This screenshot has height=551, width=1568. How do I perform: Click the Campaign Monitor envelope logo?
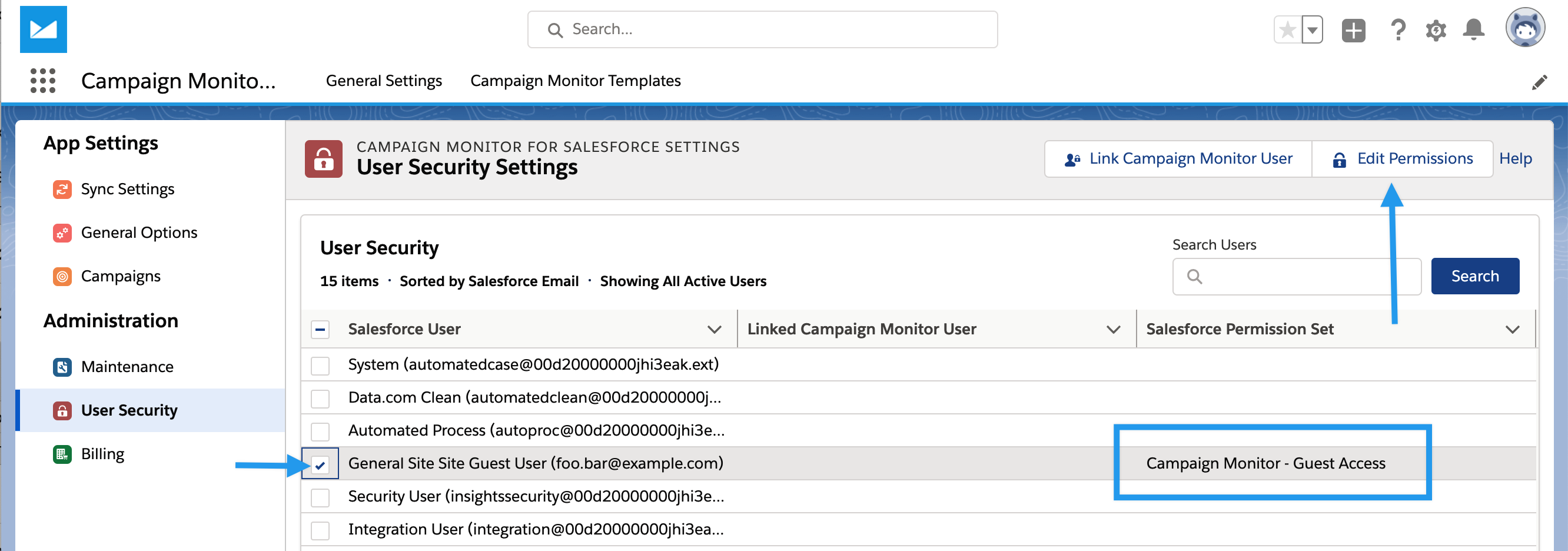pos(43,29)
